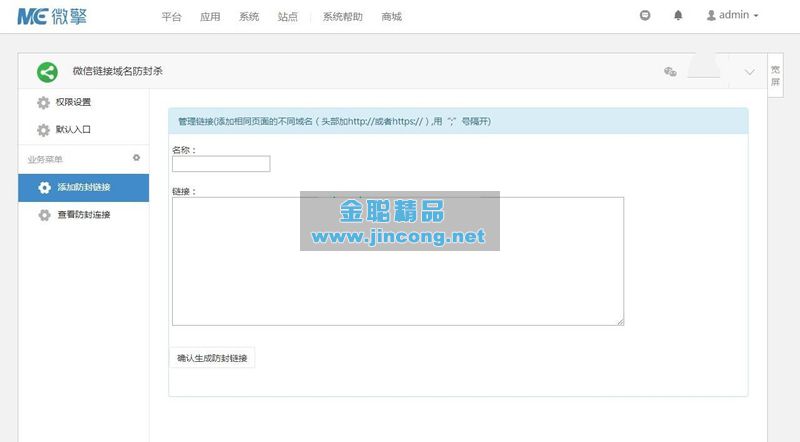Screen dimensions: 800x442
Task: Click 确认生成防封链接 button
Action: pyautogui.click(x=212, y=358)
